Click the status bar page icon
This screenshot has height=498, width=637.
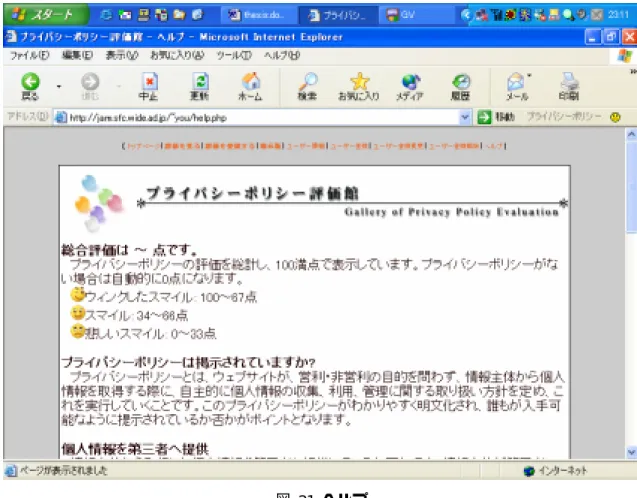click(x=10, y=471)
